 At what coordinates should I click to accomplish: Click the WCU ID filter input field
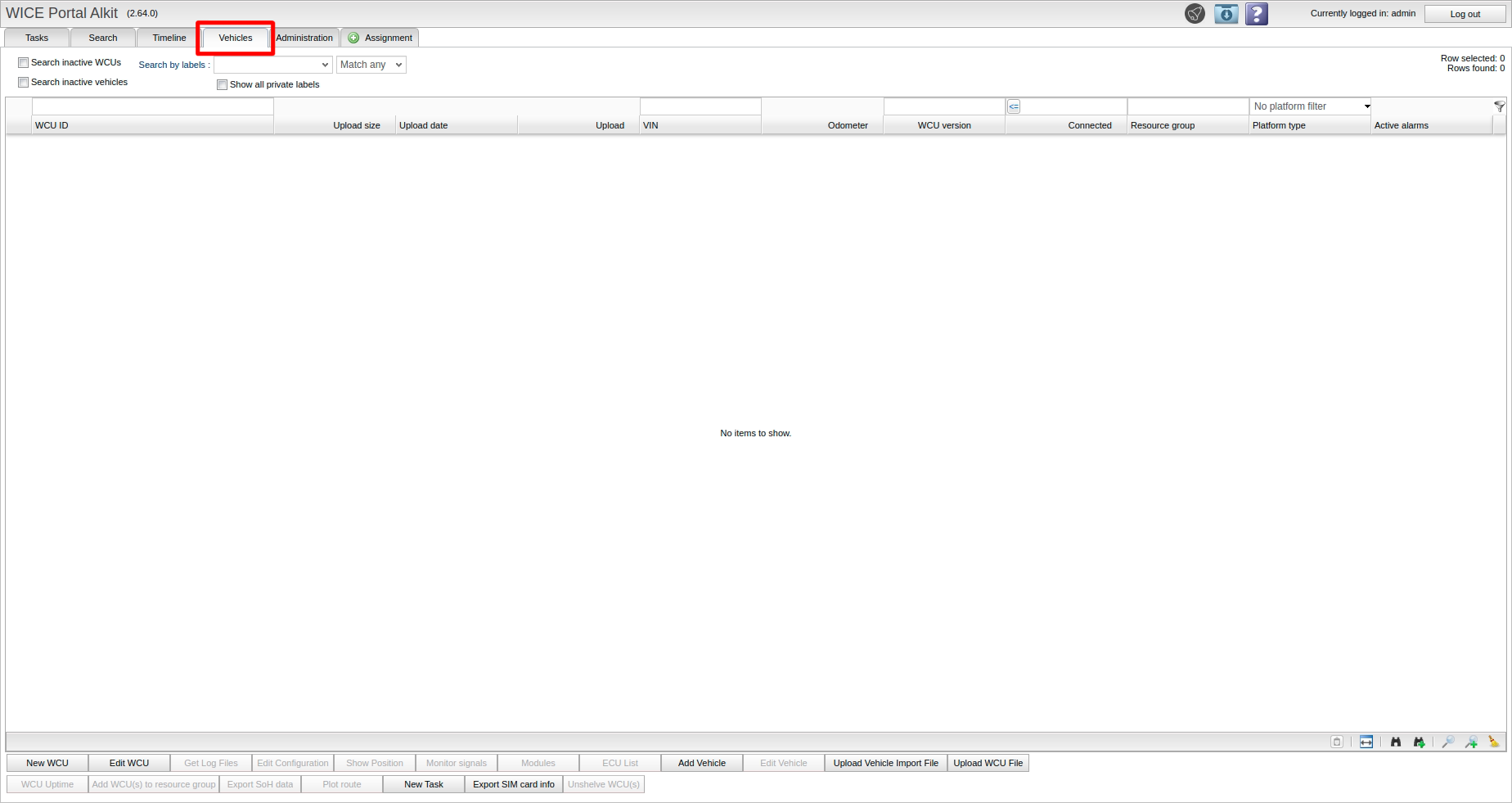(152, 106)
